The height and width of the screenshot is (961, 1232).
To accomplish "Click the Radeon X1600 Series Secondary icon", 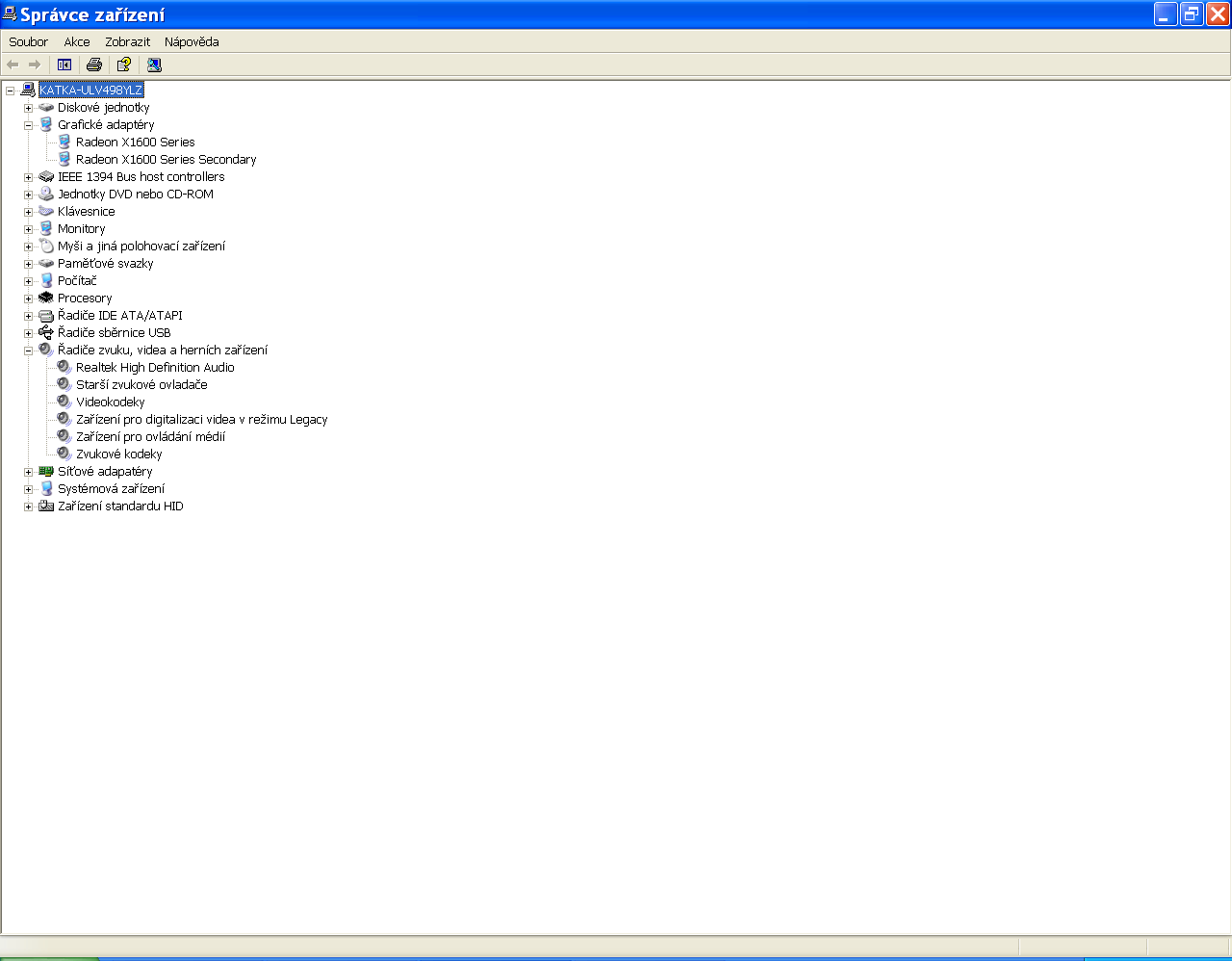I will click(64, 159).
